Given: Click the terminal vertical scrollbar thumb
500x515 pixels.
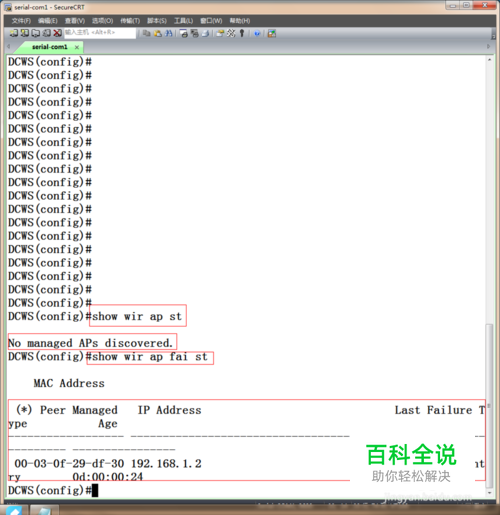Looking at the screenshot, I should (x=489, y=405).
